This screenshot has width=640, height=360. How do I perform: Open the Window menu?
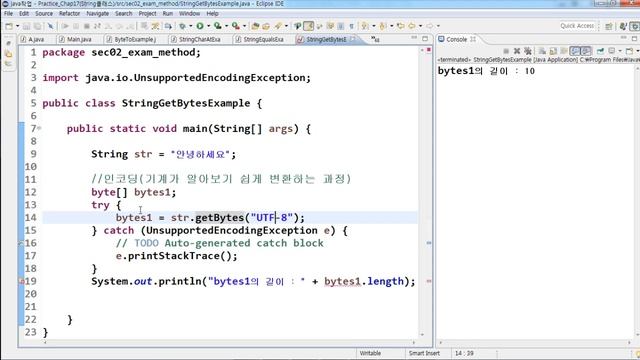pyautogui.click(x=189, y=13)
